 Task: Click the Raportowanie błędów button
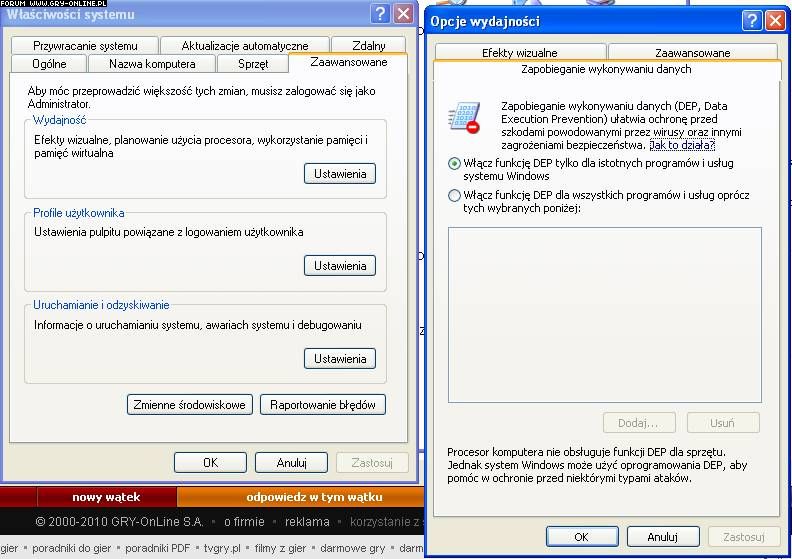(x=322, y=405)
